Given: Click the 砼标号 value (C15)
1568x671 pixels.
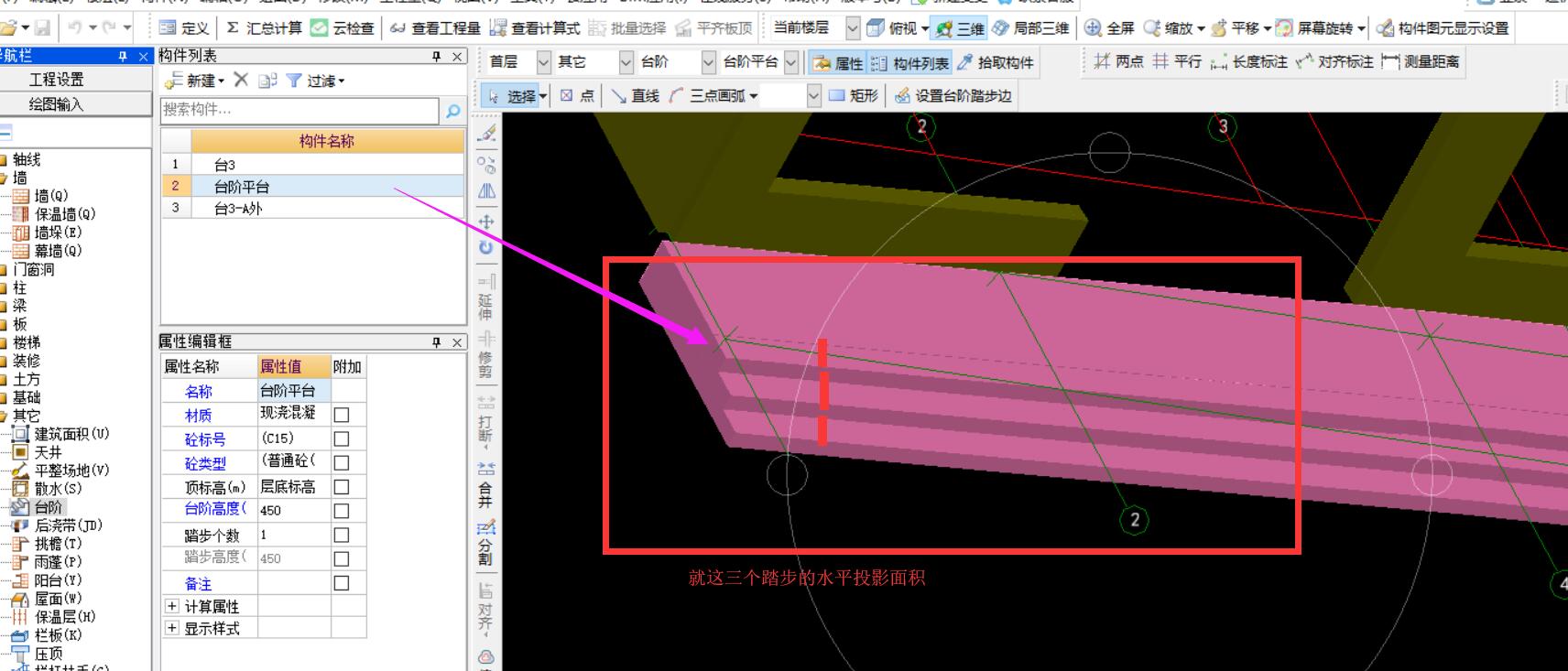Looking at the screenshot, I should tap(293, 438).
